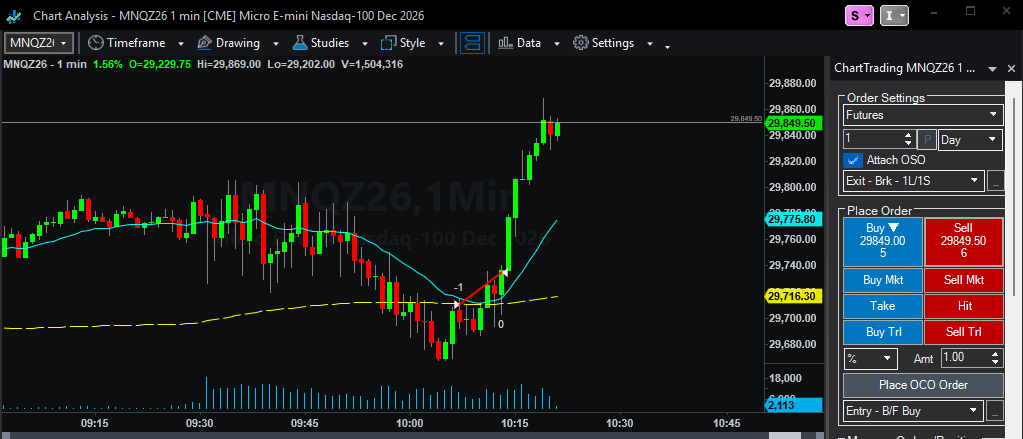Open the ChartTrading panel options arrow
The image size is (1023, 439).
[x=992, y=68]
